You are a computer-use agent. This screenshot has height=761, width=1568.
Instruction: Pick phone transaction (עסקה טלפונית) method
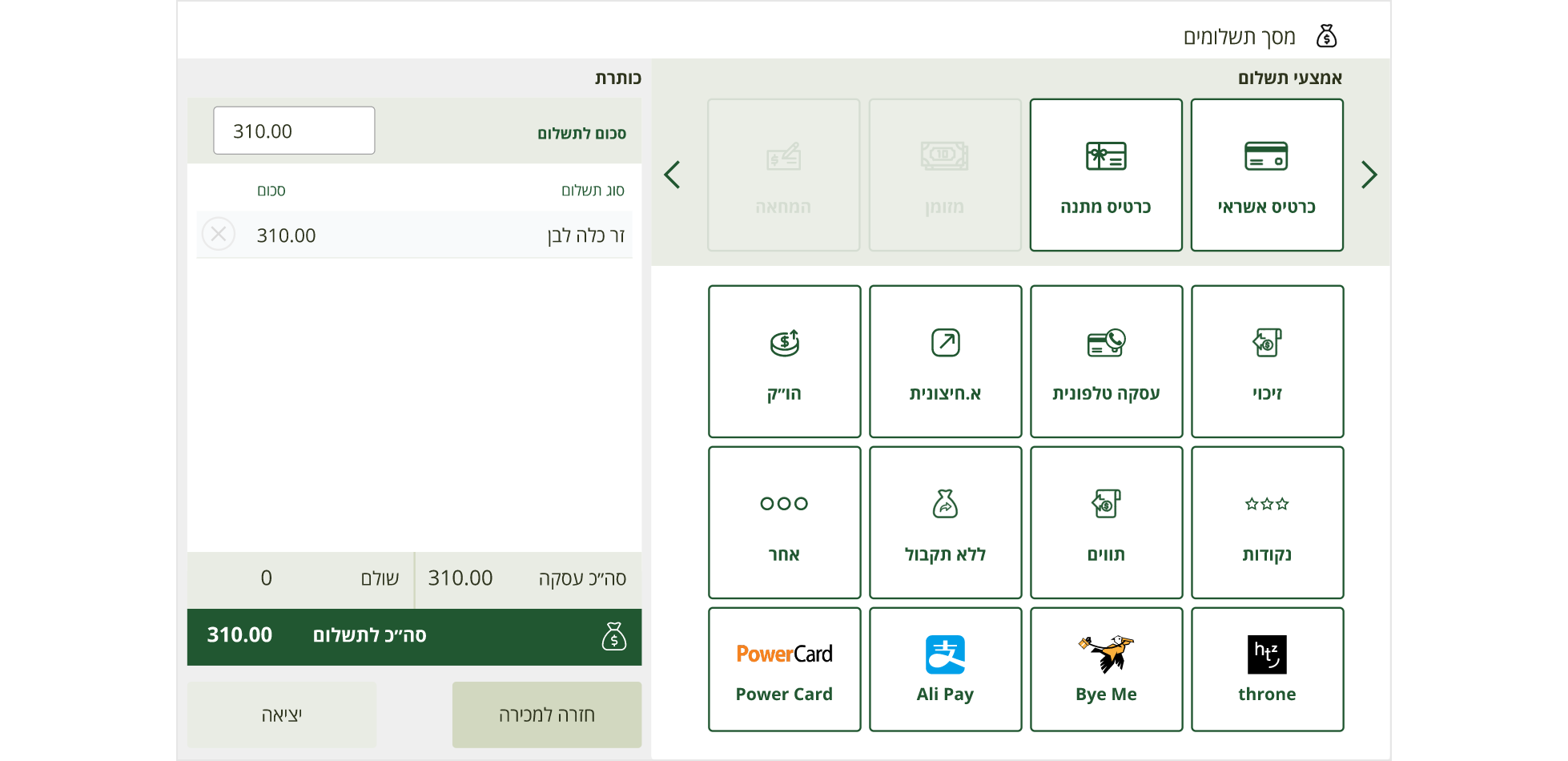point(1106,361)
